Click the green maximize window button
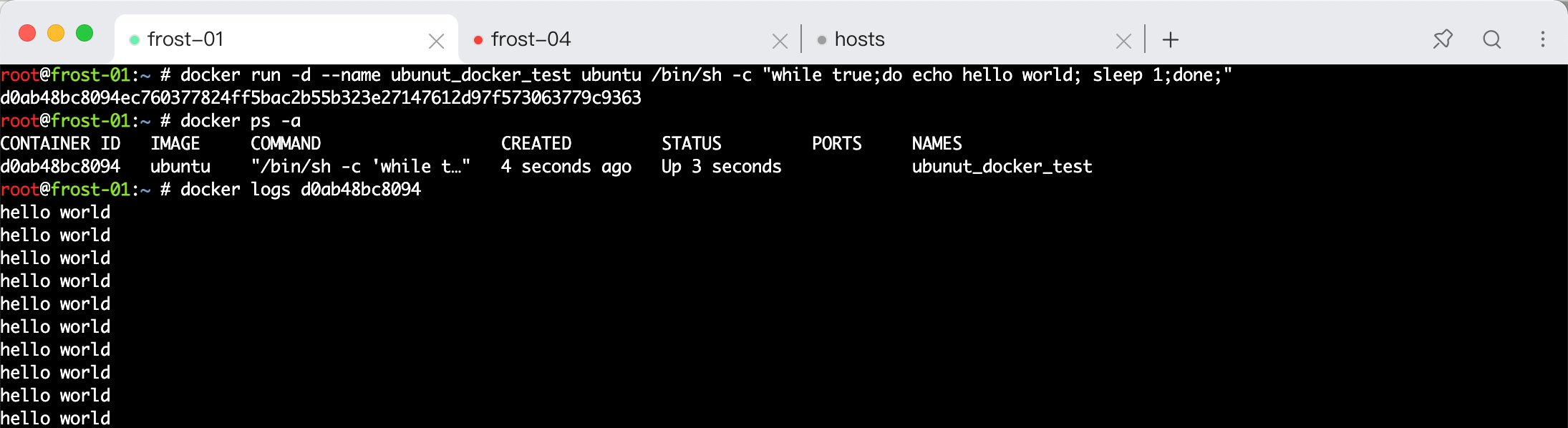 (84, 33)
